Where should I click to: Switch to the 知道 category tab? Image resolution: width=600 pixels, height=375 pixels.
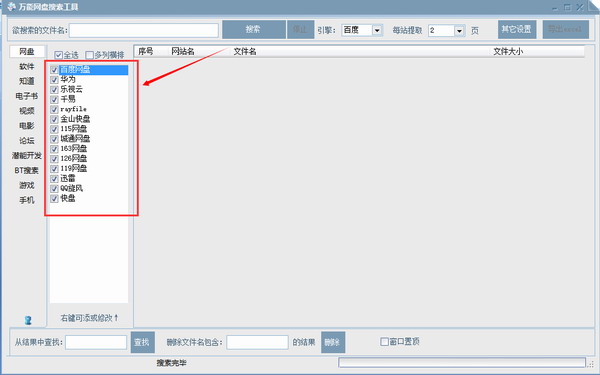[x=27, y=82]
